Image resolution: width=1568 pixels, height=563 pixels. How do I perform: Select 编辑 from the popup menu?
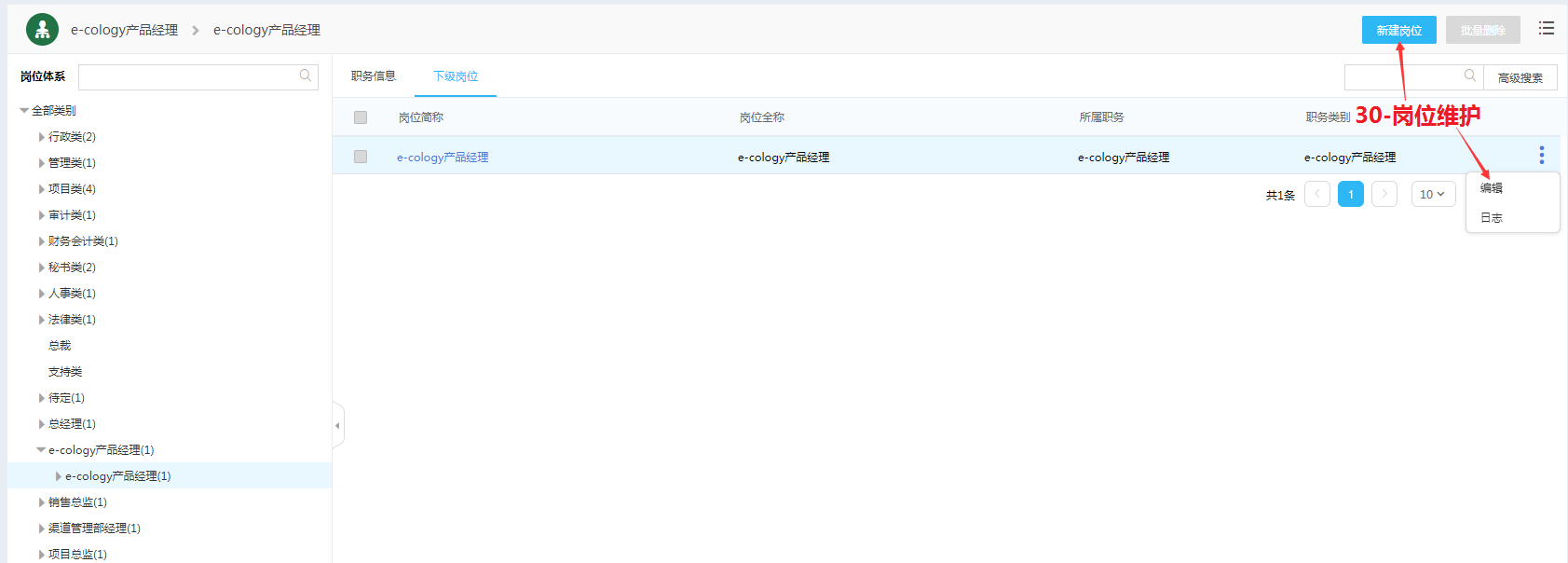pos(1492,188)
